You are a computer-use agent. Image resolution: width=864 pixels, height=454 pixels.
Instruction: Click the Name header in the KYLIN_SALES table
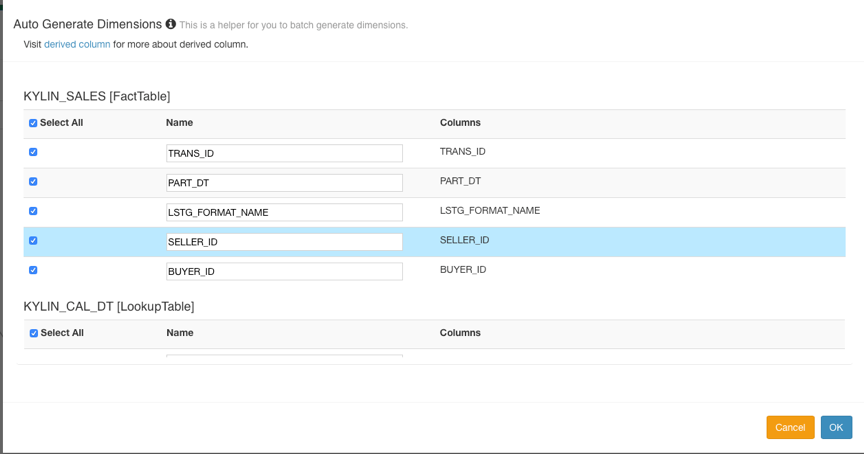(179, 123)
